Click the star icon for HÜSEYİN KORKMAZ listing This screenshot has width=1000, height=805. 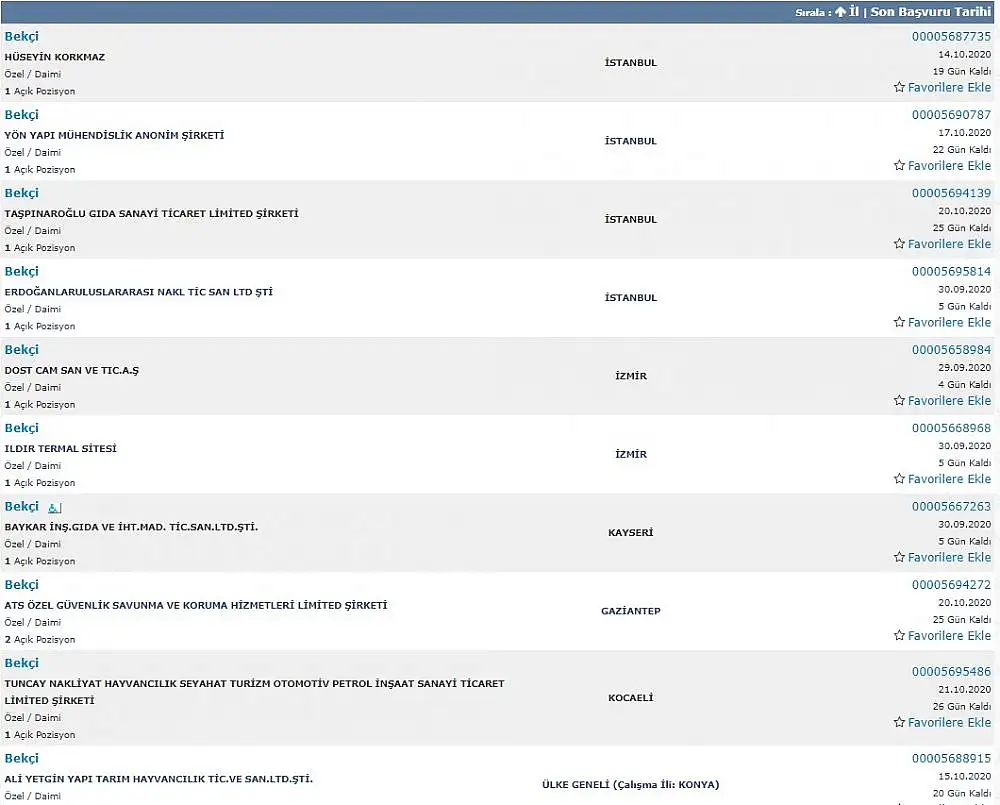click(899, 87)
